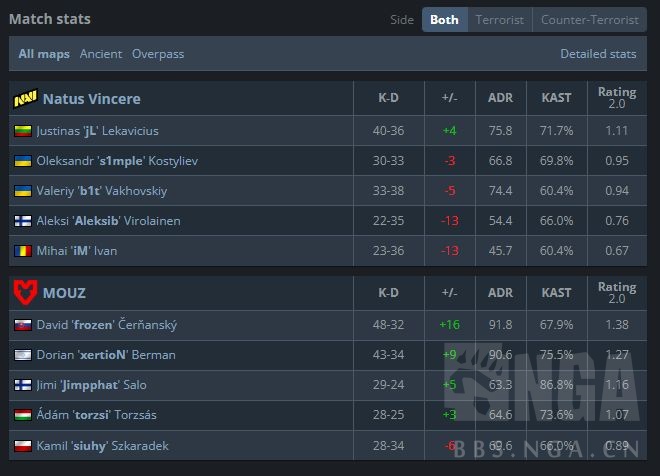The image size is (660, 476).
Task: Select the All maps tab
Action: coord(44,54)
